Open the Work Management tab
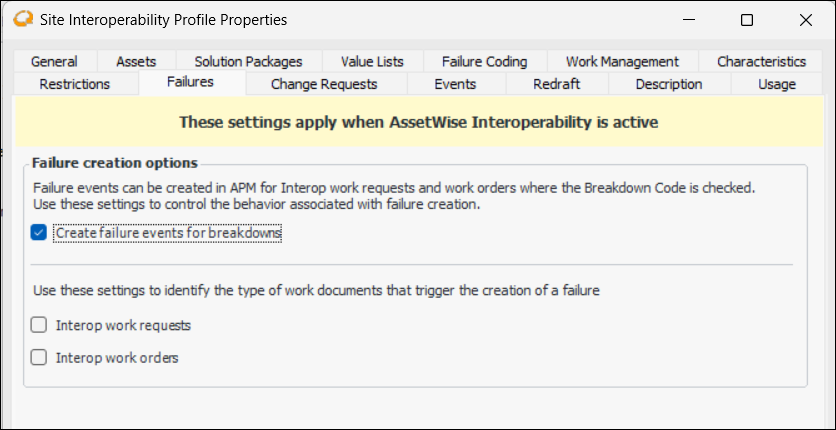 [x=622, y=62]
